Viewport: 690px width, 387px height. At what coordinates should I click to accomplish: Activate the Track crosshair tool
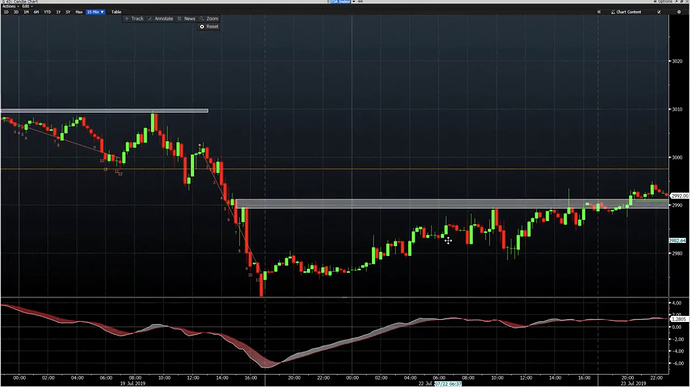[134, 18]
